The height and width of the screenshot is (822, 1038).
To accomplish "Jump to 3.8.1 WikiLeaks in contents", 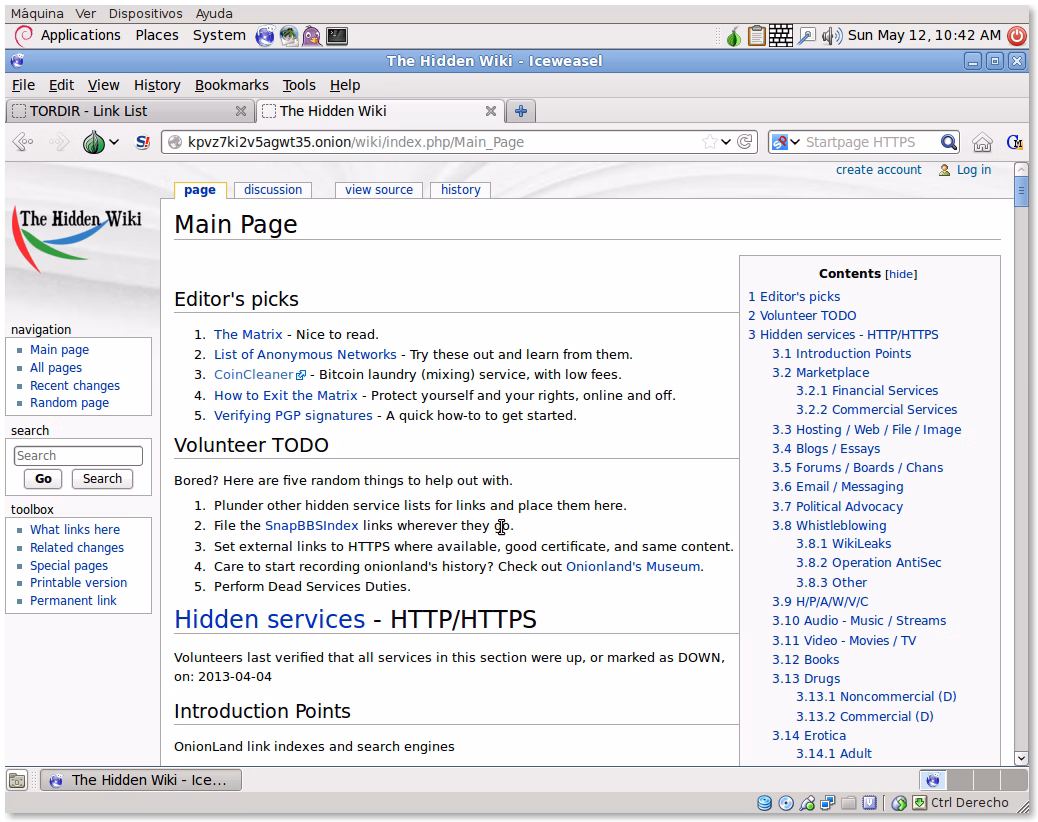I will (843, 544).
